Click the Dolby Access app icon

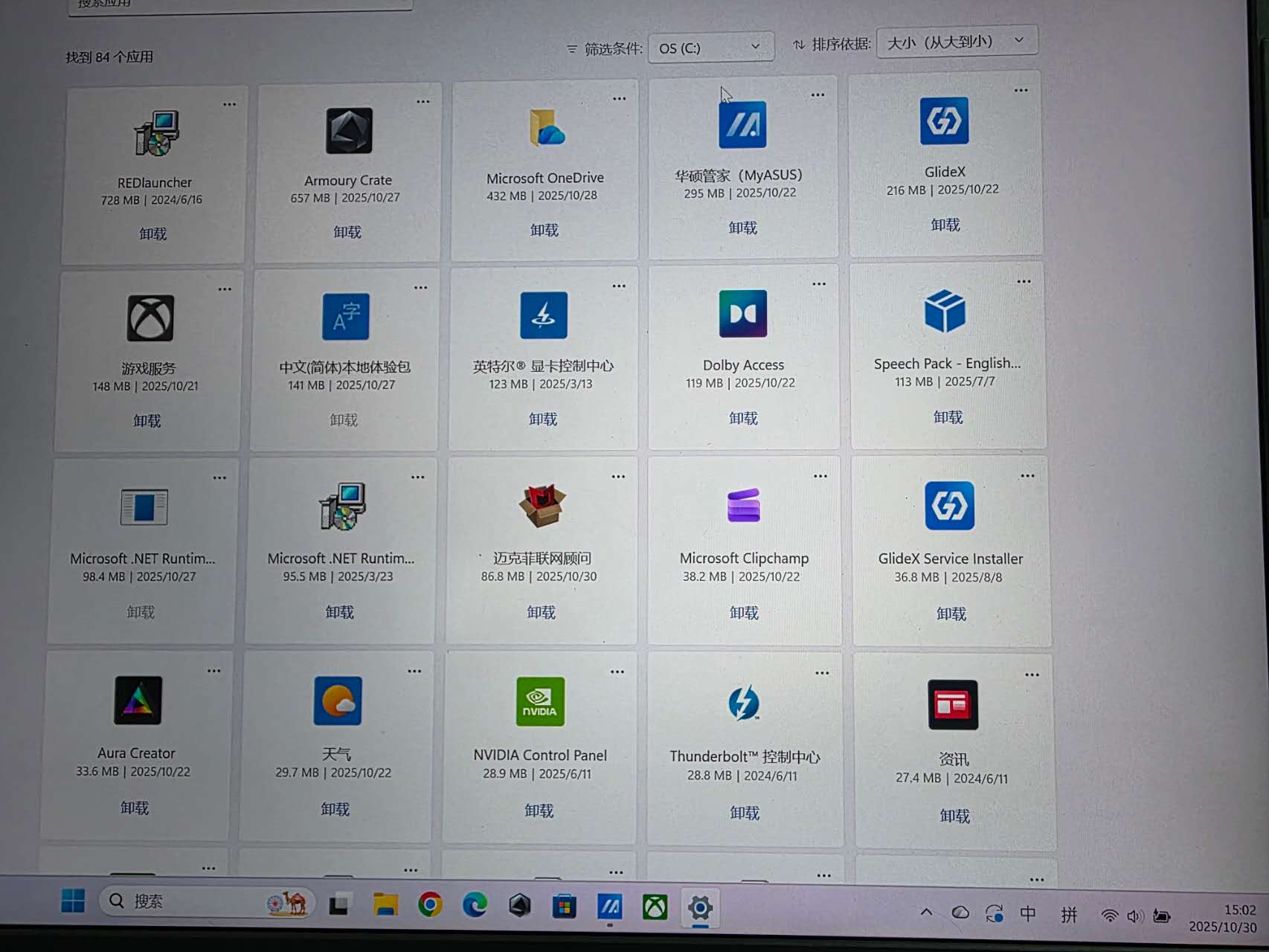743,313
